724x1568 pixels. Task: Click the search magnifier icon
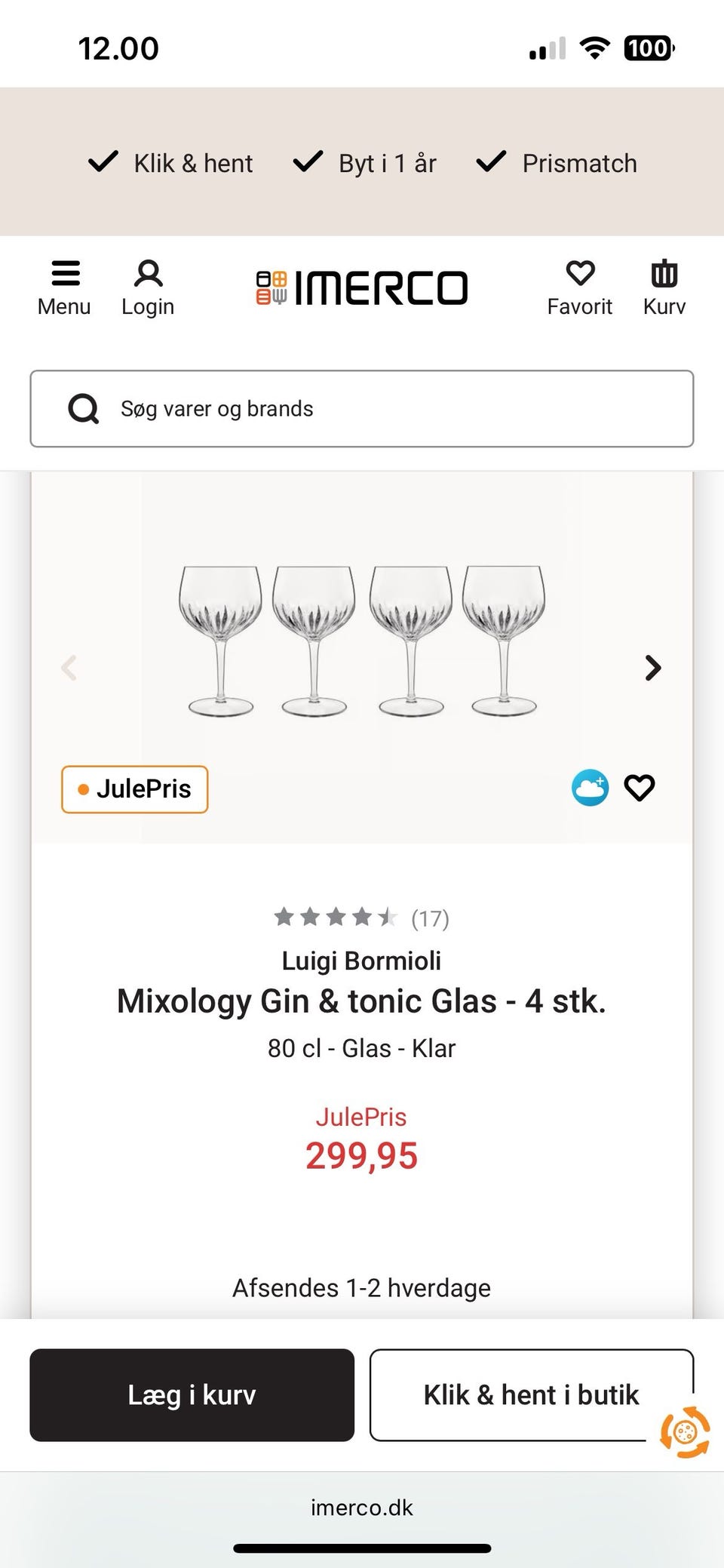pos(84,409)
